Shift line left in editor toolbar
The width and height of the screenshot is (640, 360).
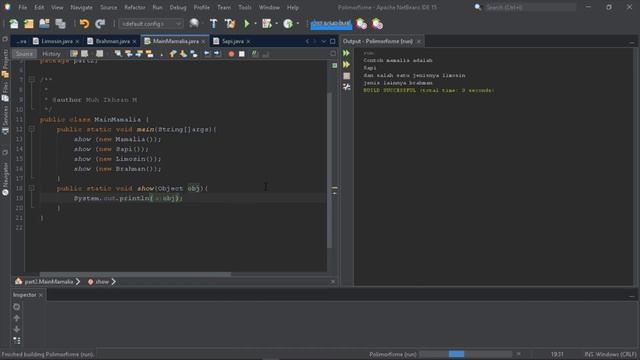tap(207, 54)
